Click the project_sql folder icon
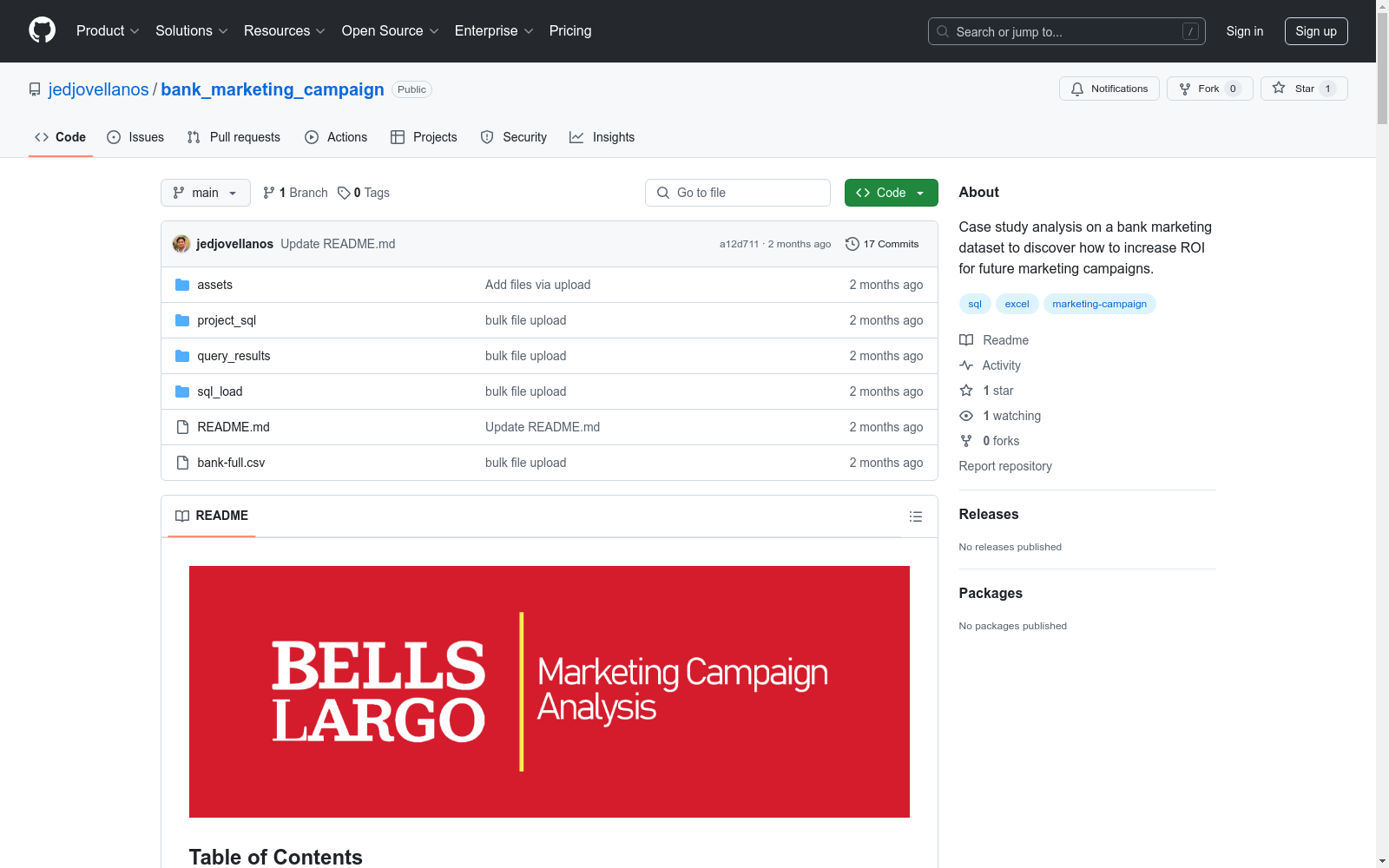Image resolution: width=1389 pixels, height=868 pixels. click(182, 320)
